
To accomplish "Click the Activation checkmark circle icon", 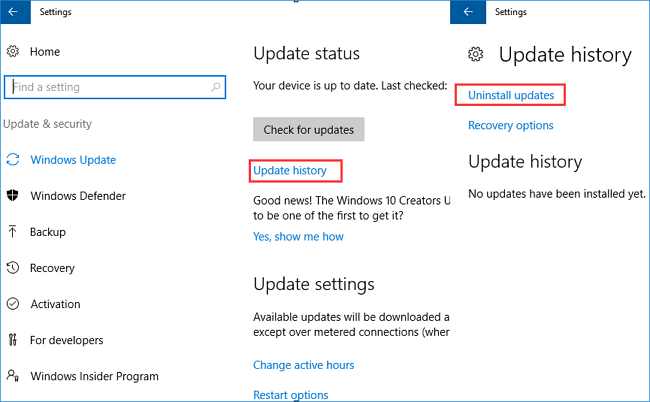I will click(13, 304).
